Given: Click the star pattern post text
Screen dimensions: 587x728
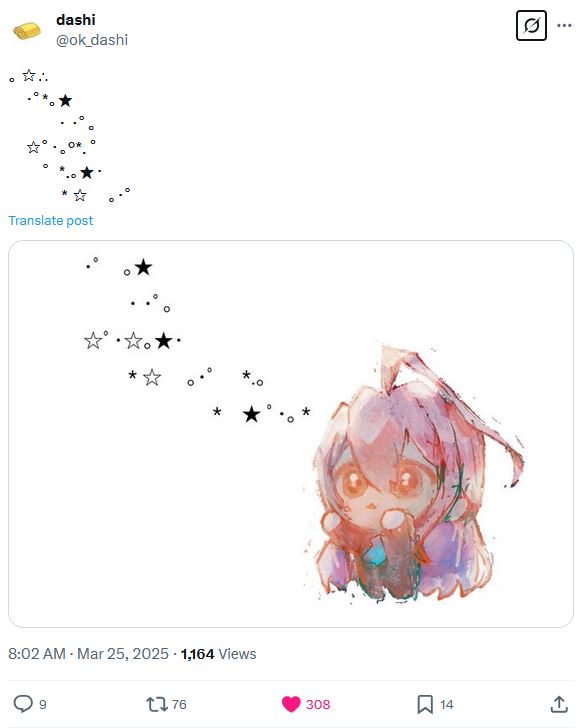Looking at the screenshot, I should pos(70,136).
